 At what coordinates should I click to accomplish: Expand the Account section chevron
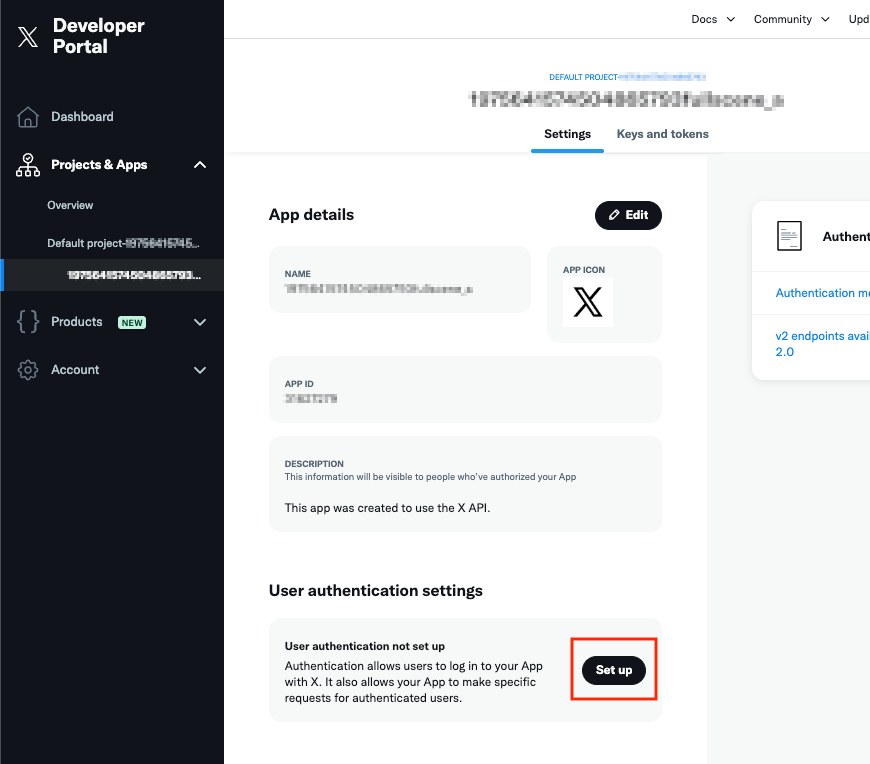click(x=200, y=370)
